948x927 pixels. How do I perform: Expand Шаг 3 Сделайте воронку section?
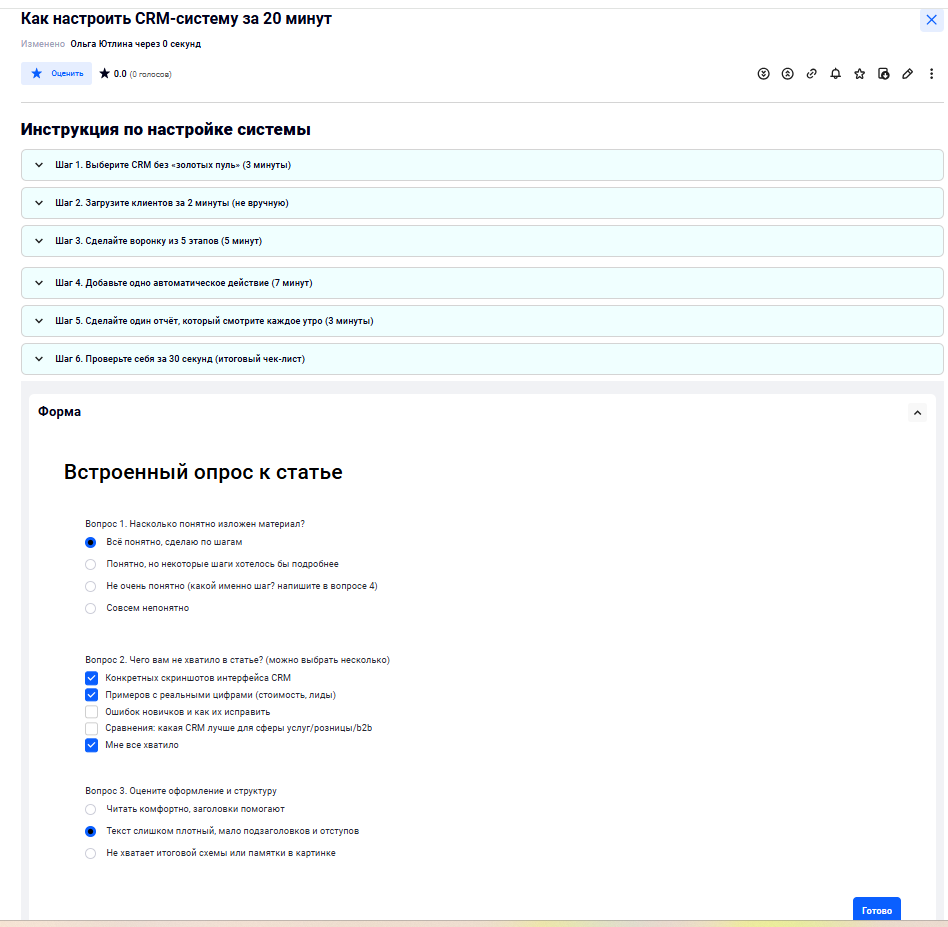pyautogui.click(x=482, y=241)
